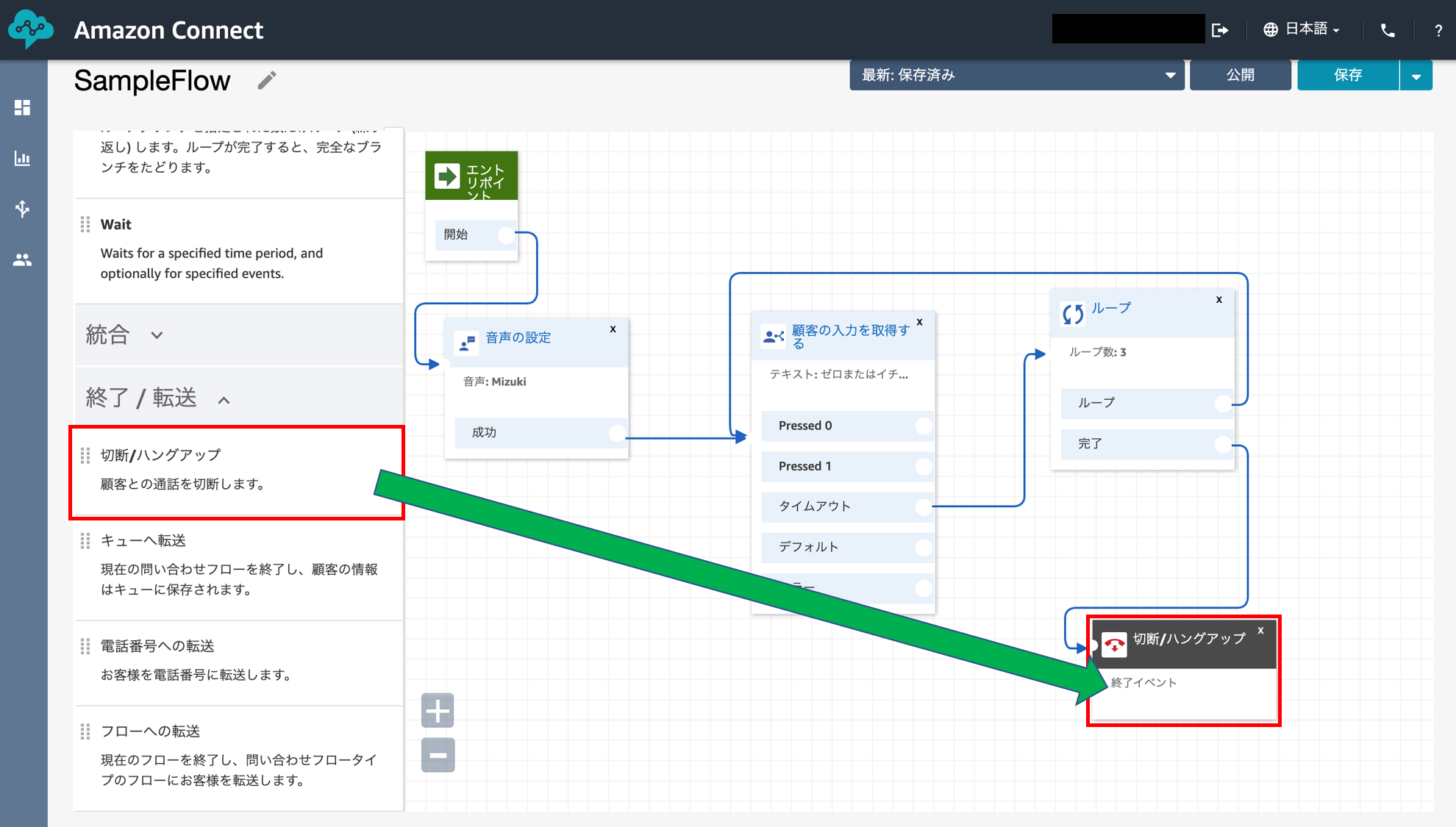
Task: Select 電話番号への転送 in the palette
Action: 239,662
